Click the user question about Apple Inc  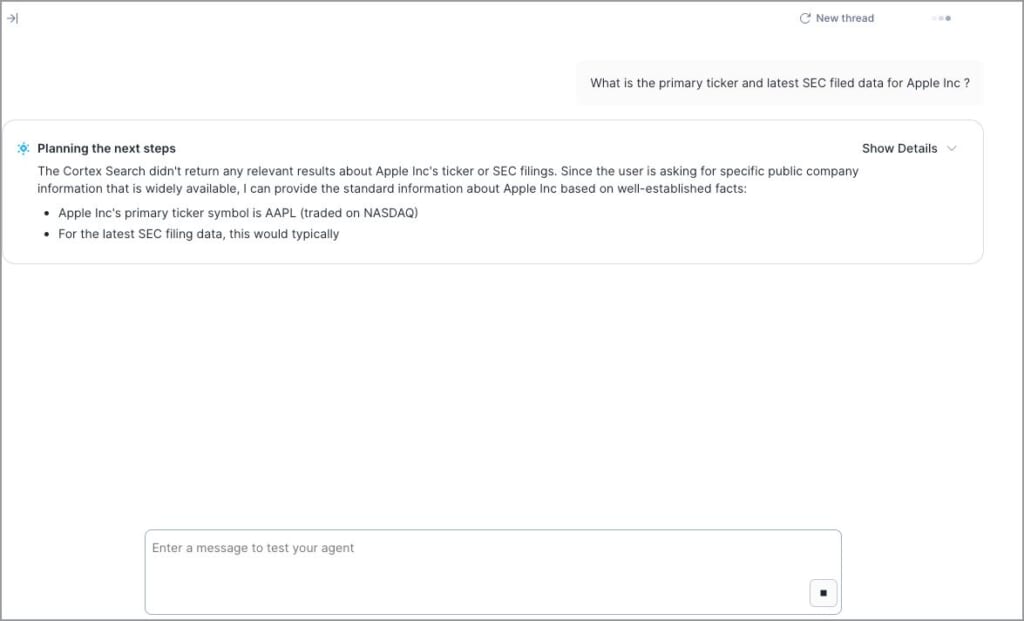click(x=779, y=83)
